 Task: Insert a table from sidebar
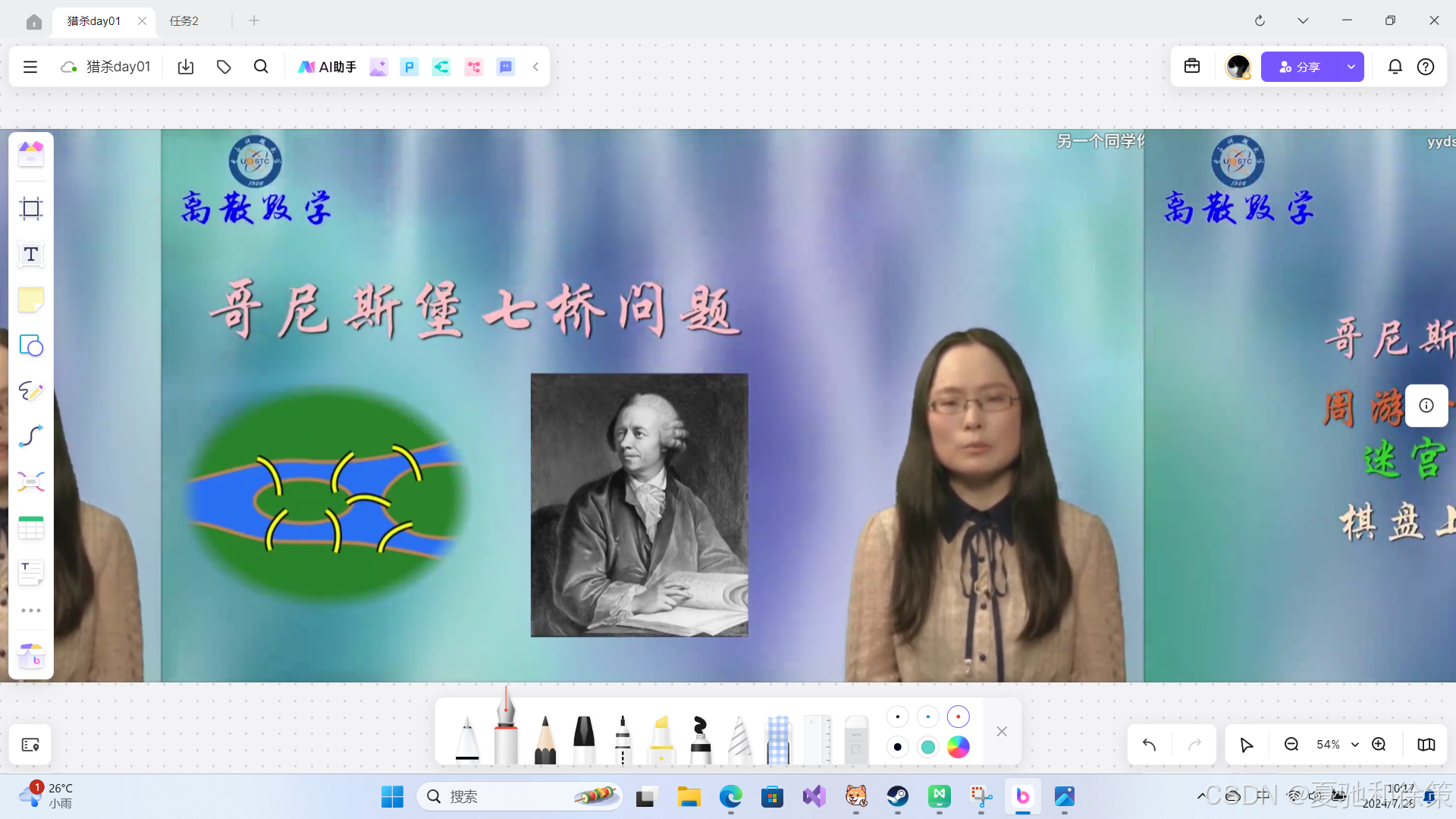click(31, 528)
